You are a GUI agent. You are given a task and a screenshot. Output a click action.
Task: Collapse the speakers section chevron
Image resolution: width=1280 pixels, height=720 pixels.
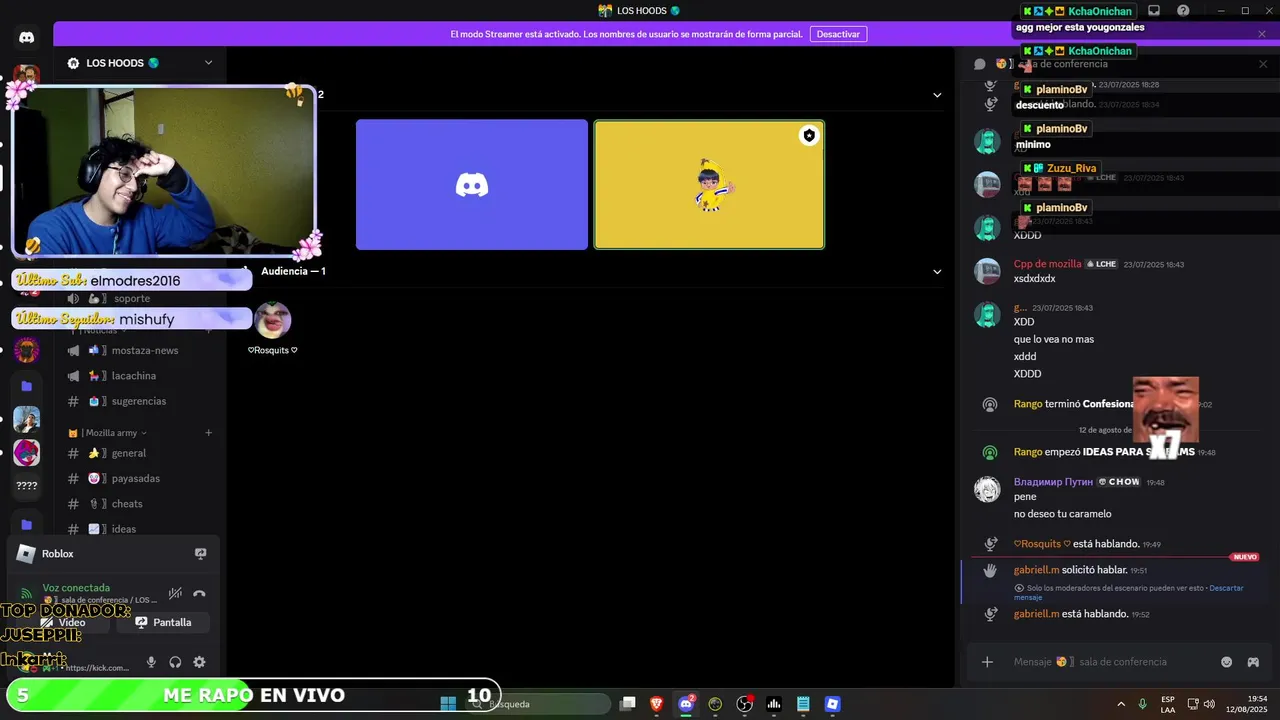[x=937, y=95]
